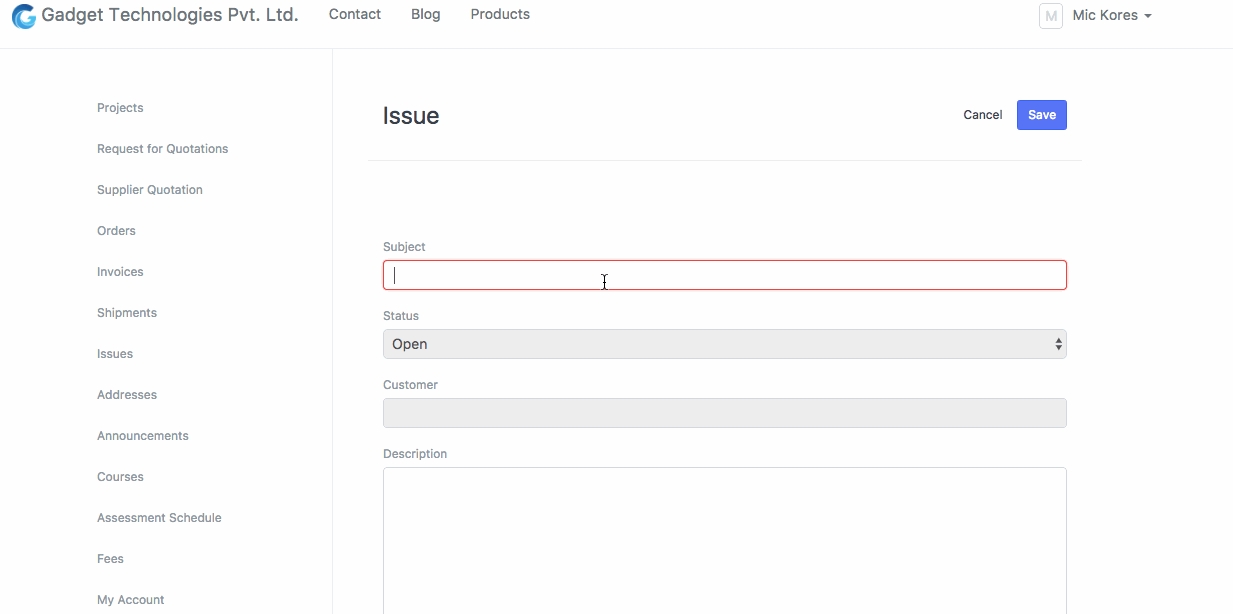
Task: Focus the Subject input field
Action: point(724,275)
